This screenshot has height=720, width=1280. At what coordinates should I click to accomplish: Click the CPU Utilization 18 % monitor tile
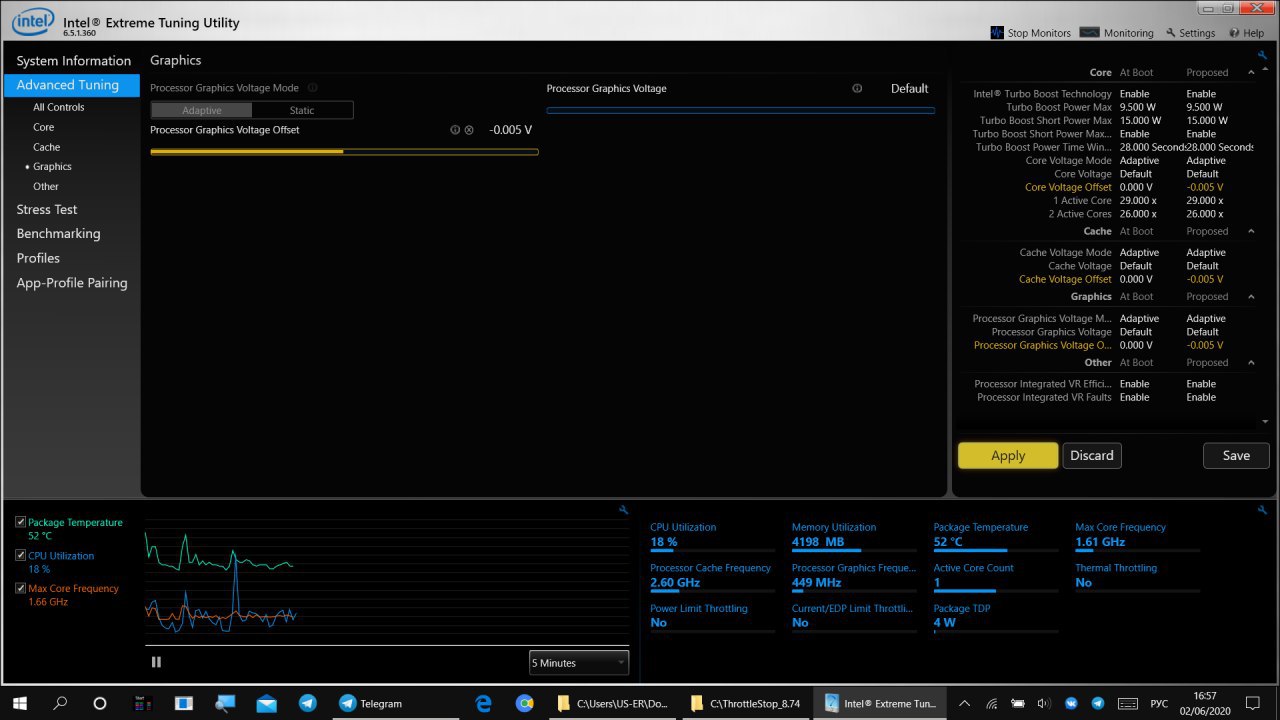click(x=712, y=535)
